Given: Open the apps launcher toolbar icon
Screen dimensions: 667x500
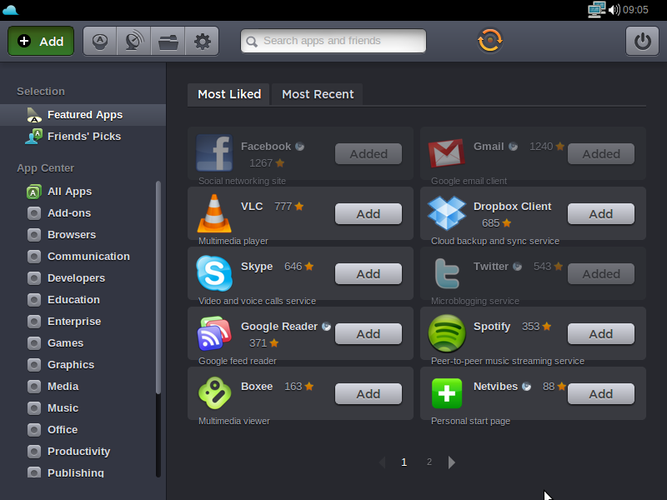Looking at the screenshot, I should click(100, 41).
